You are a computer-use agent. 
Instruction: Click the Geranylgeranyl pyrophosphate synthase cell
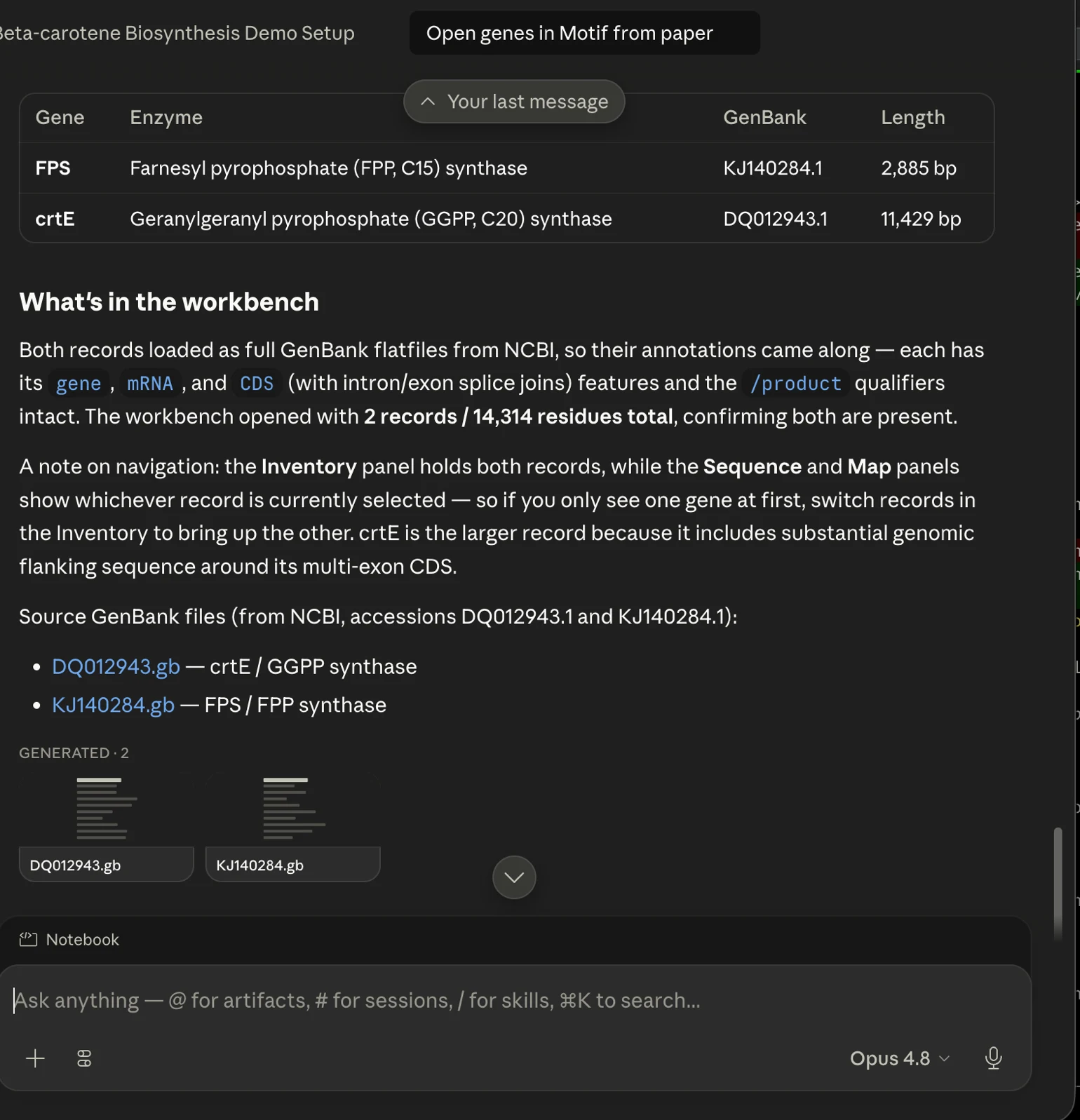coord(371,219)
